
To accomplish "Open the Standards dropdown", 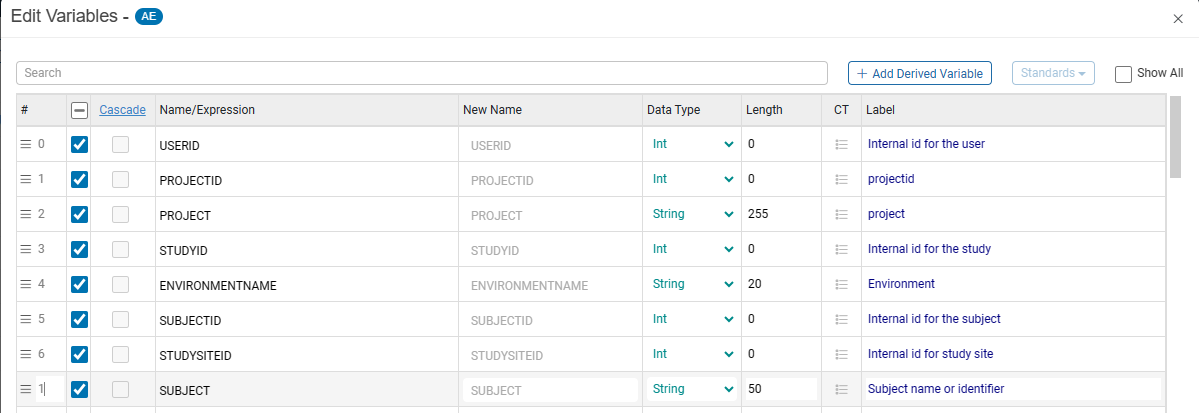I will pos(1053,73).
